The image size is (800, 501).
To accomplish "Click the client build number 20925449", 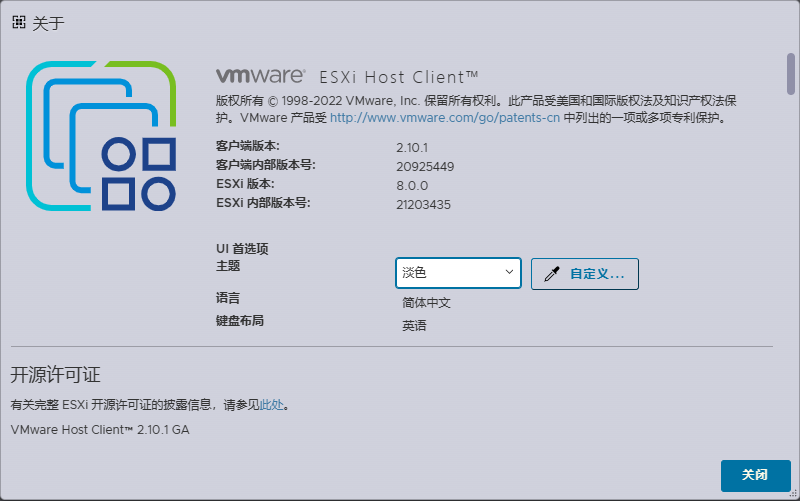I will [425, 166].
